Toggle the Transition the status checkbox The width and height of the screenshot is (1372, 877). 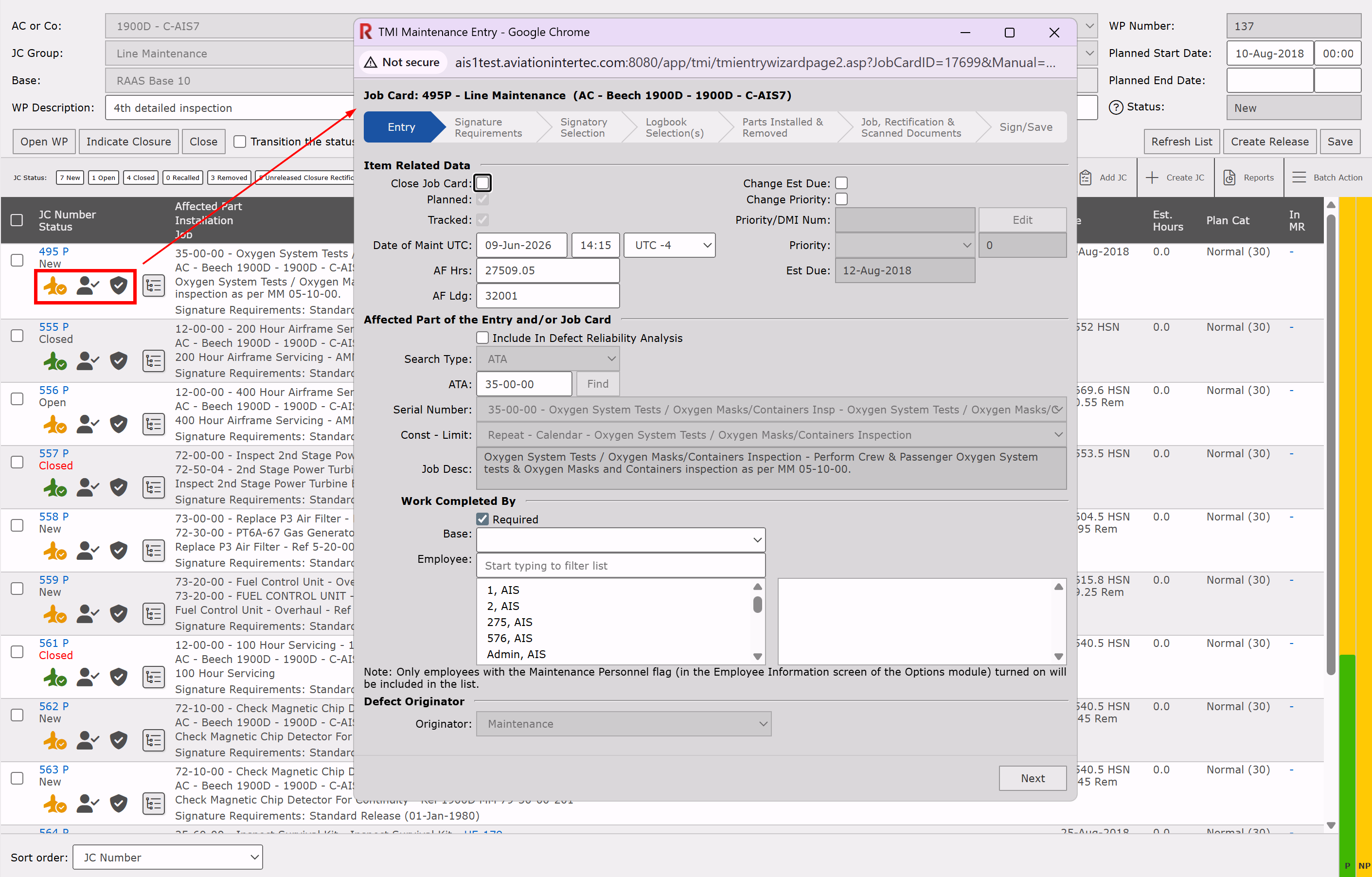pyautogui.click(x=240, y=142)
